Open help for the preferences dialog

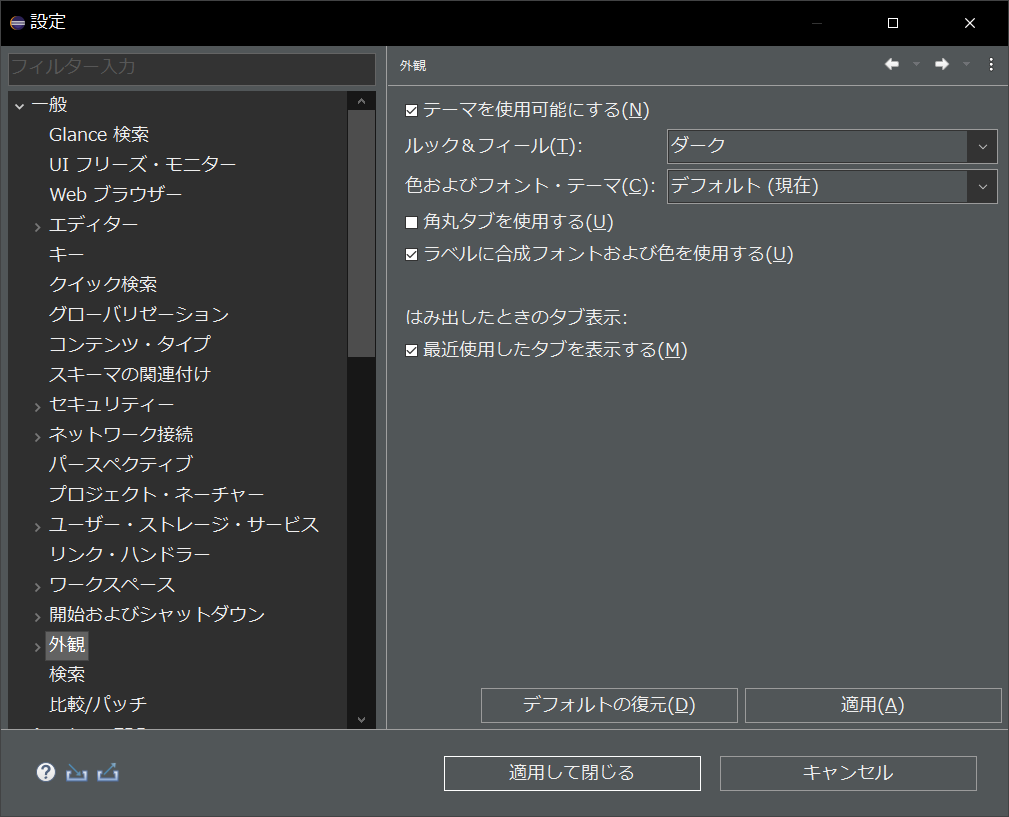(x=45, y=772)
